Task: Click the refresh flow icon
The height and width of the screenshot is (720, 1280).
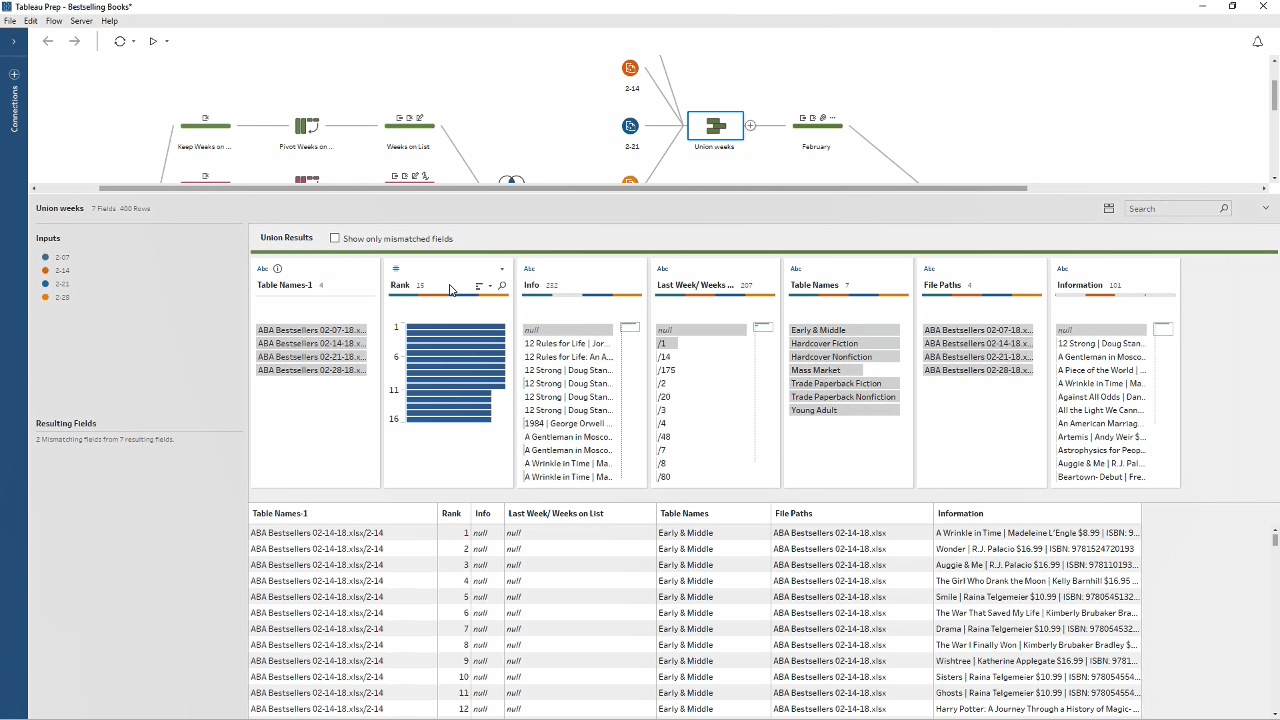Action: [119, 42]
